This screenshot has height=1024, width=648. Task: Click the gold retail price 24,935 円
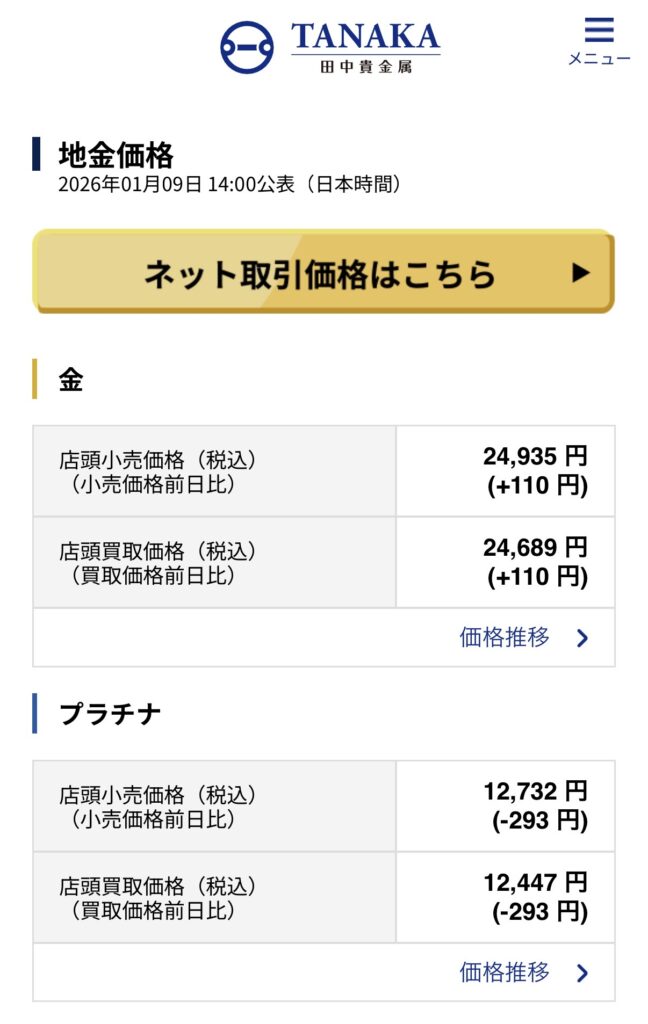tap(535, 457)
